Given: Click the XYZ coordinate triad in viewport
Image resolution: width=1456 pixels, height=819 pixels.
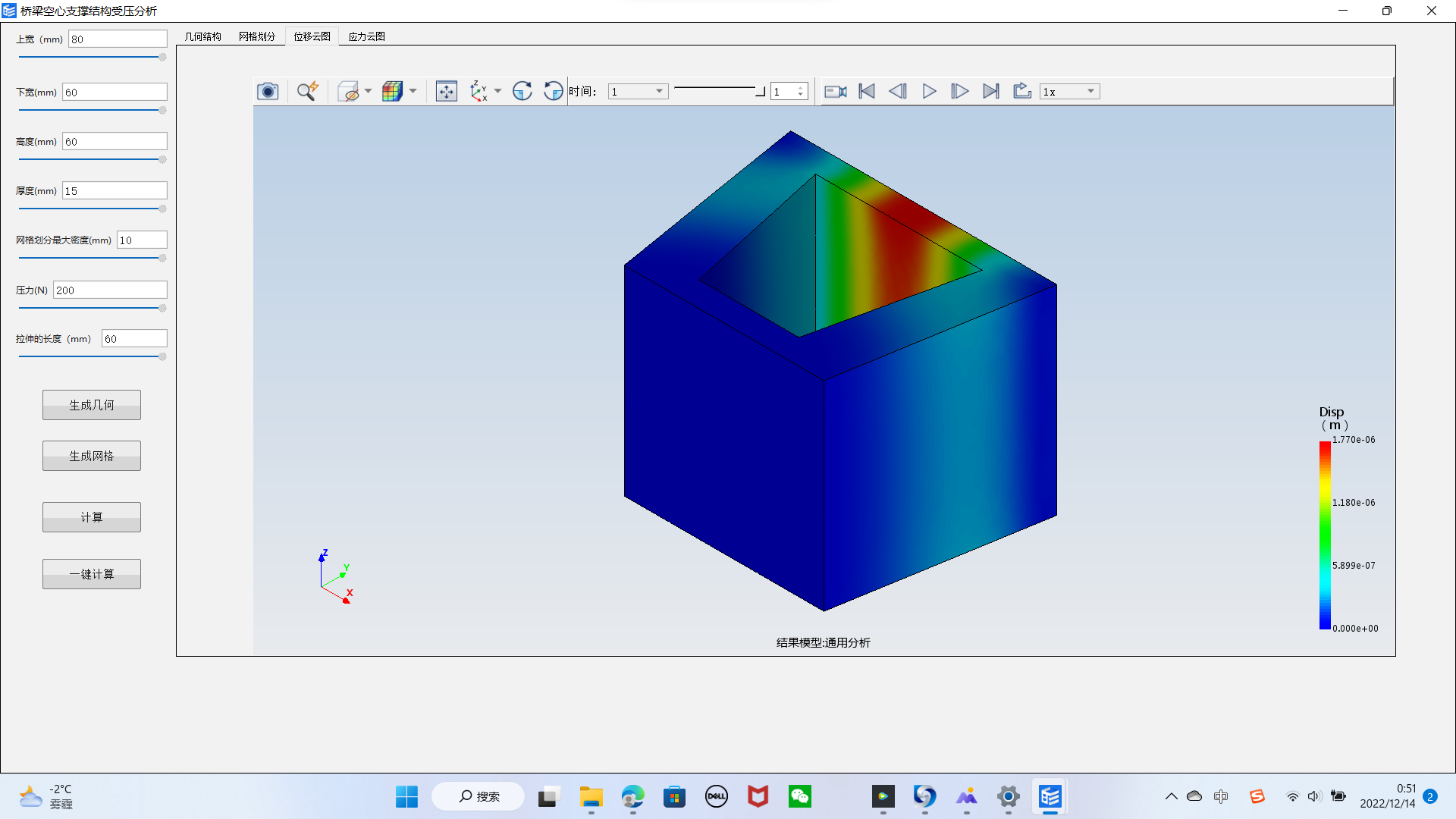Looking at the screenshot, I should click(x=336, y=576).
